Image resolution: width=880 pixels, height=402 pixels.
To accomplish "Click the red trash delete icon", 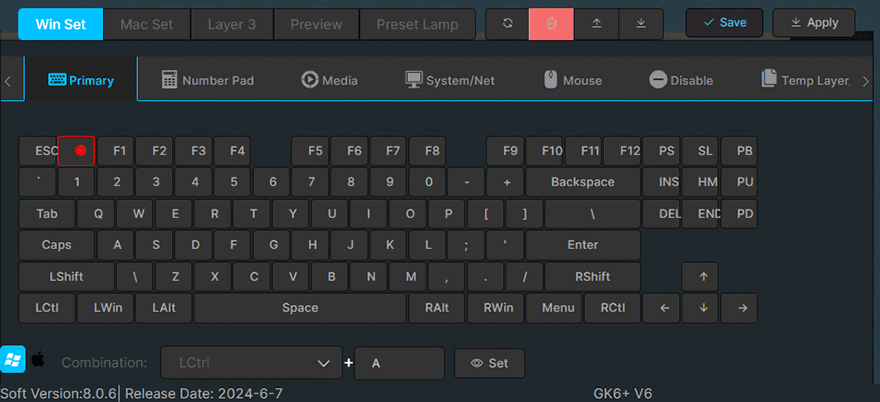I will tap(552, 24).
